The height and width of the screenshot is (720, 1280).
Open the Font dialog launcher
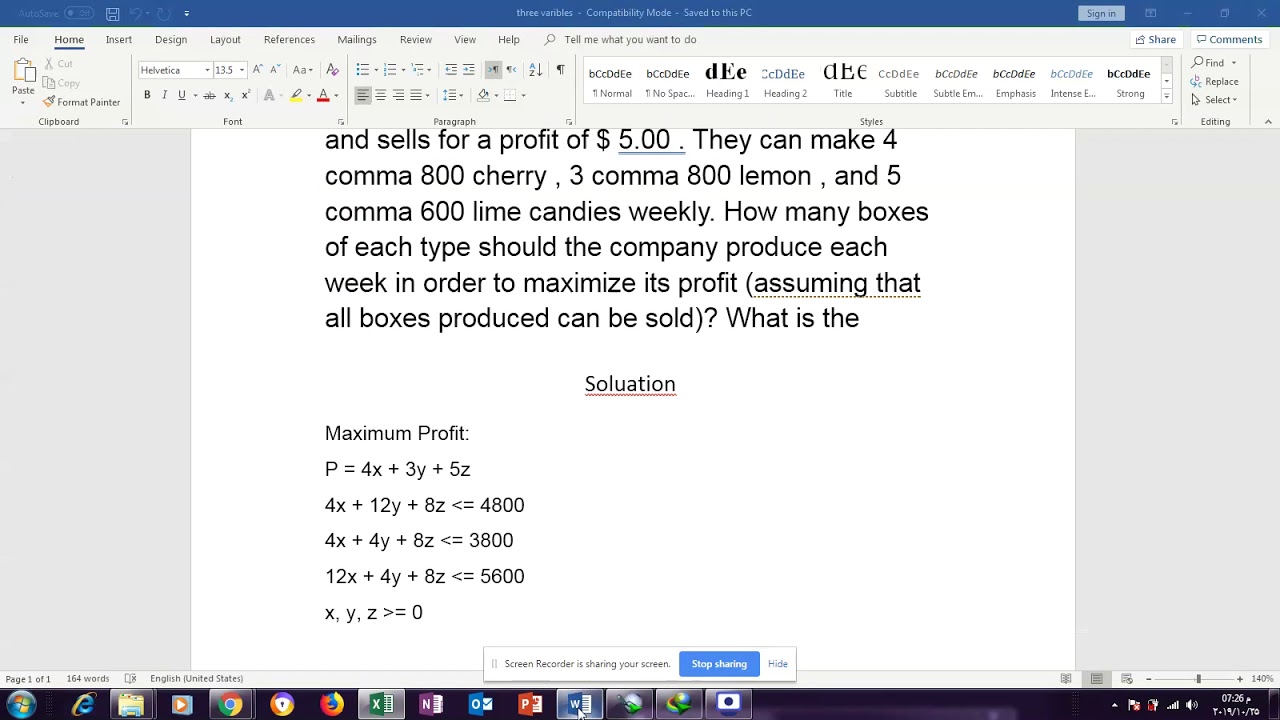click(x=341, y=122)
